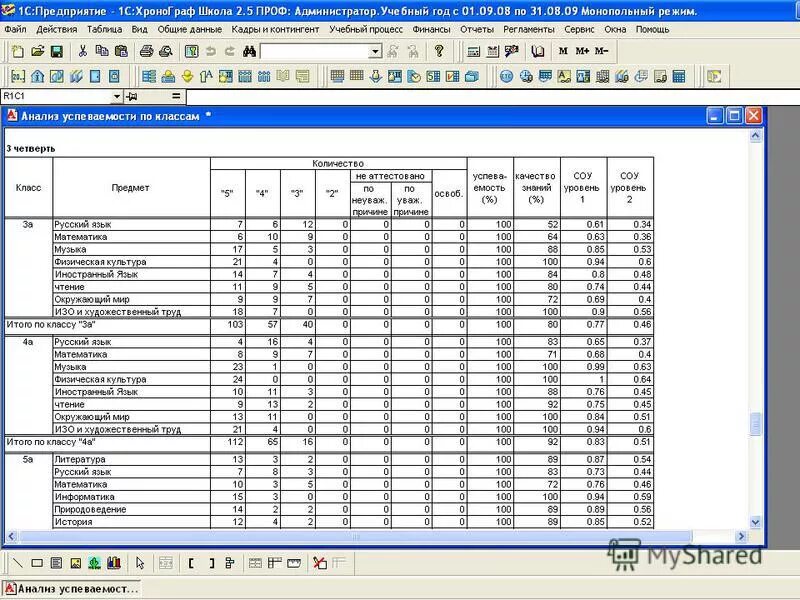This screenshot has height=600, width=800.
Task: Click the binoculars search icon
Action: pos(249,51)
